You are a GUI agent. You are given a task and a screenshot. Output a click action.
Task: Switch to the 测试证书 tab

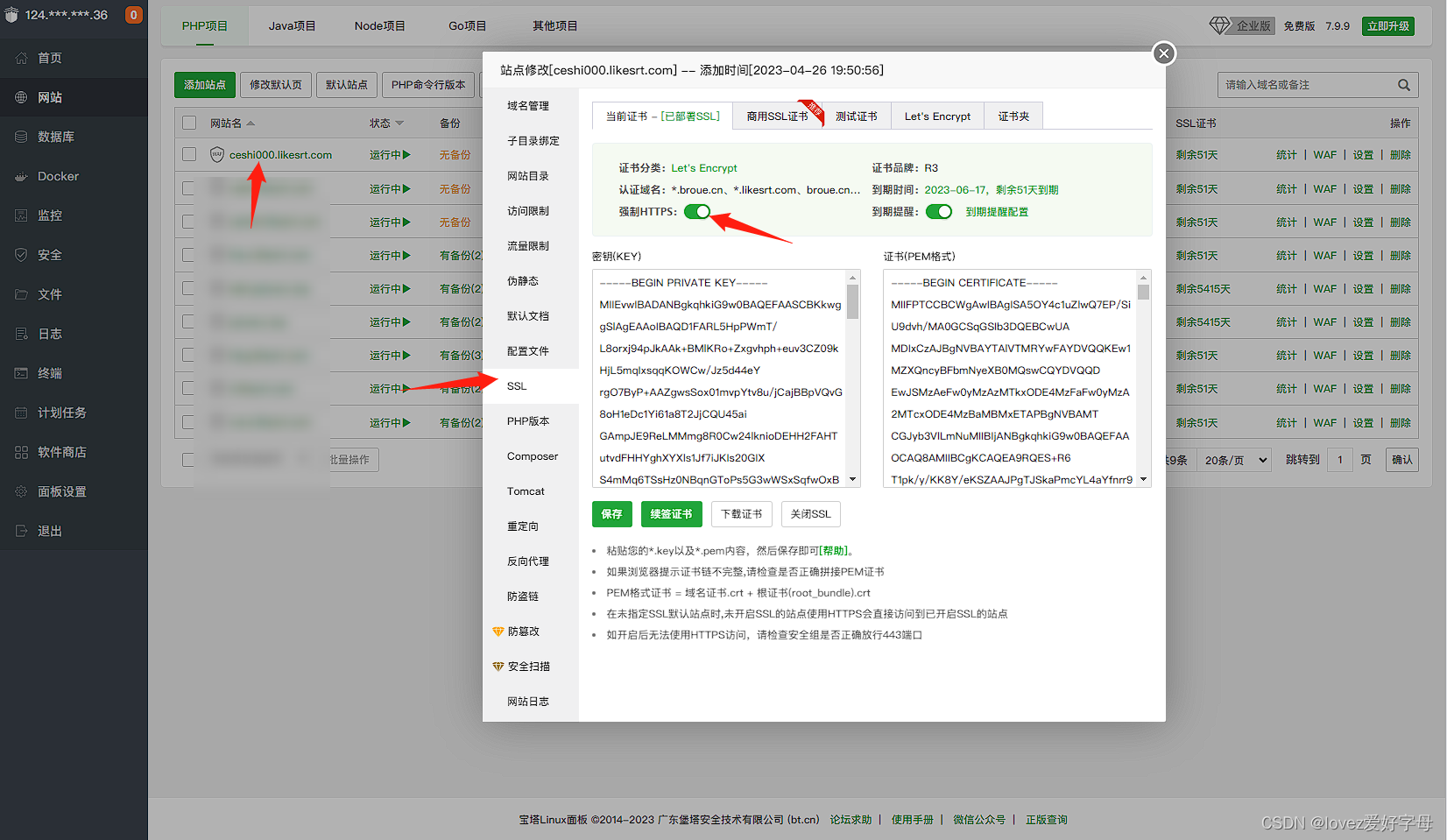[x=856, y=116]
